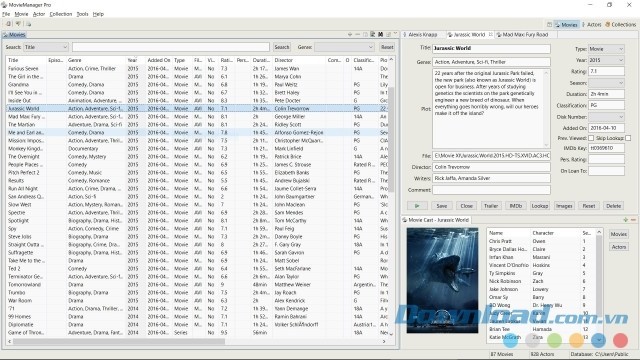Close the Jurassic World editor tab

coord(491,34)
